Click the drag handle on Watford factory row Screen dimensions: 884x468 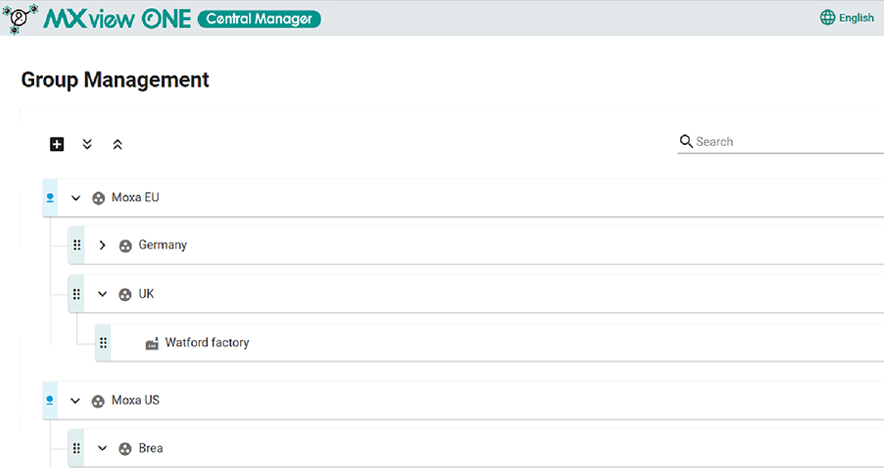pyautogui.click(x=103, y=343)
